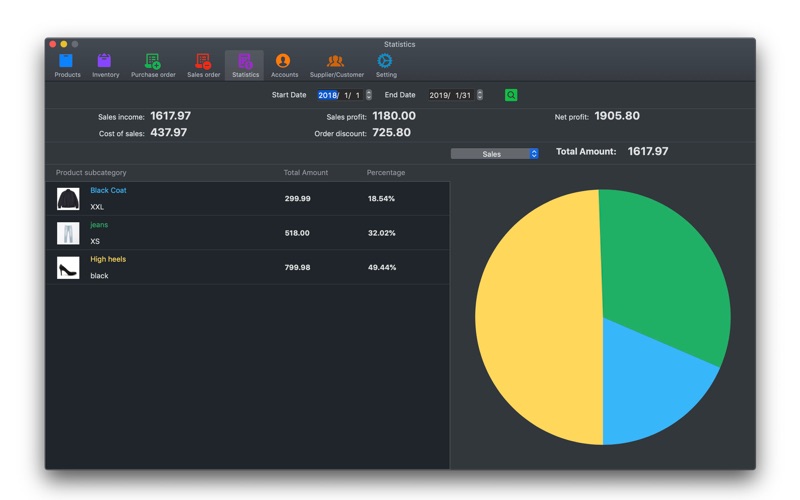Minimize the window with yellow button
The width and height of the screenshot is (800, 500).
point(64,44)
